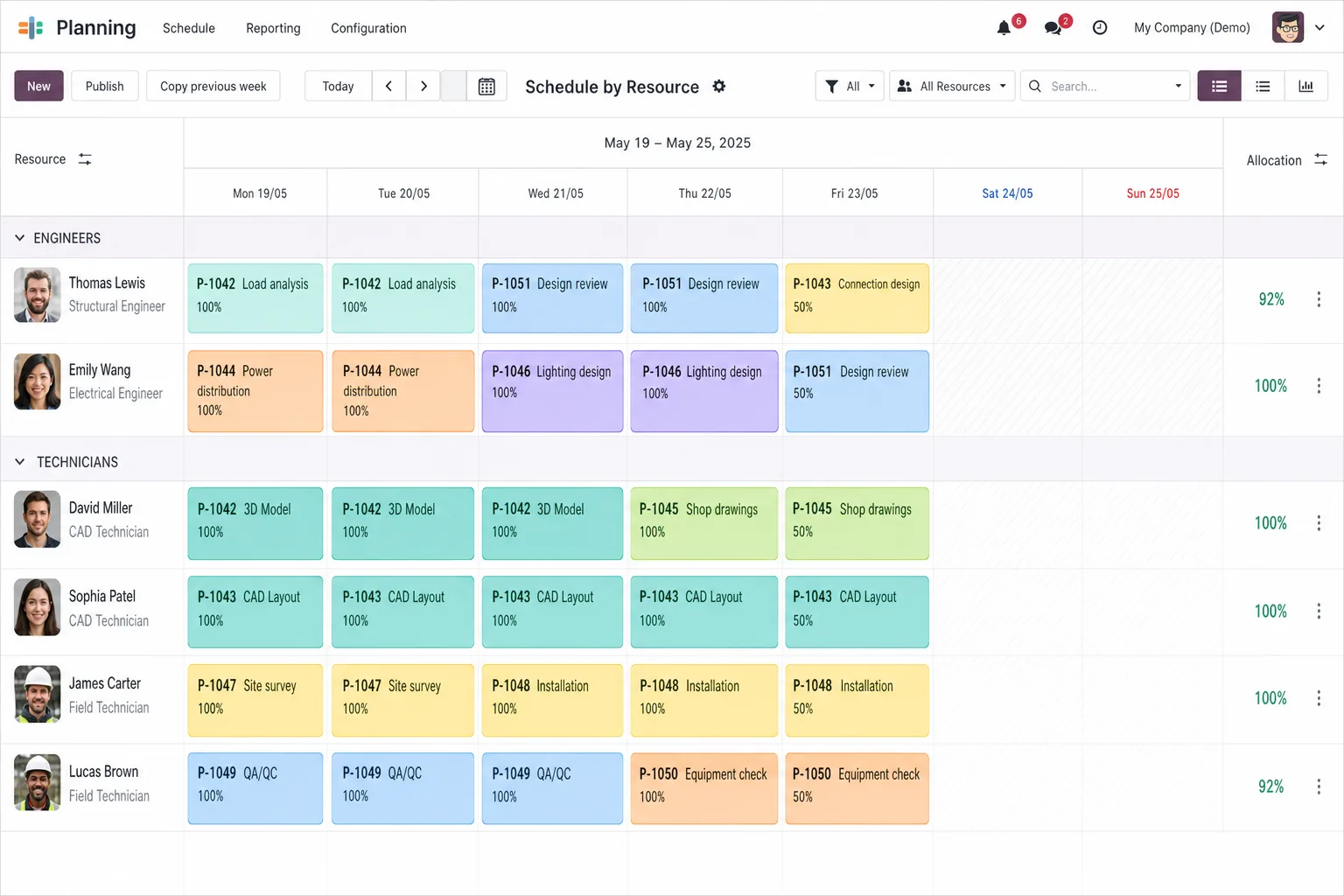Click My Company (Demo) switcher
This screenshot has height=896, width=1344.
pos(1192,28)
